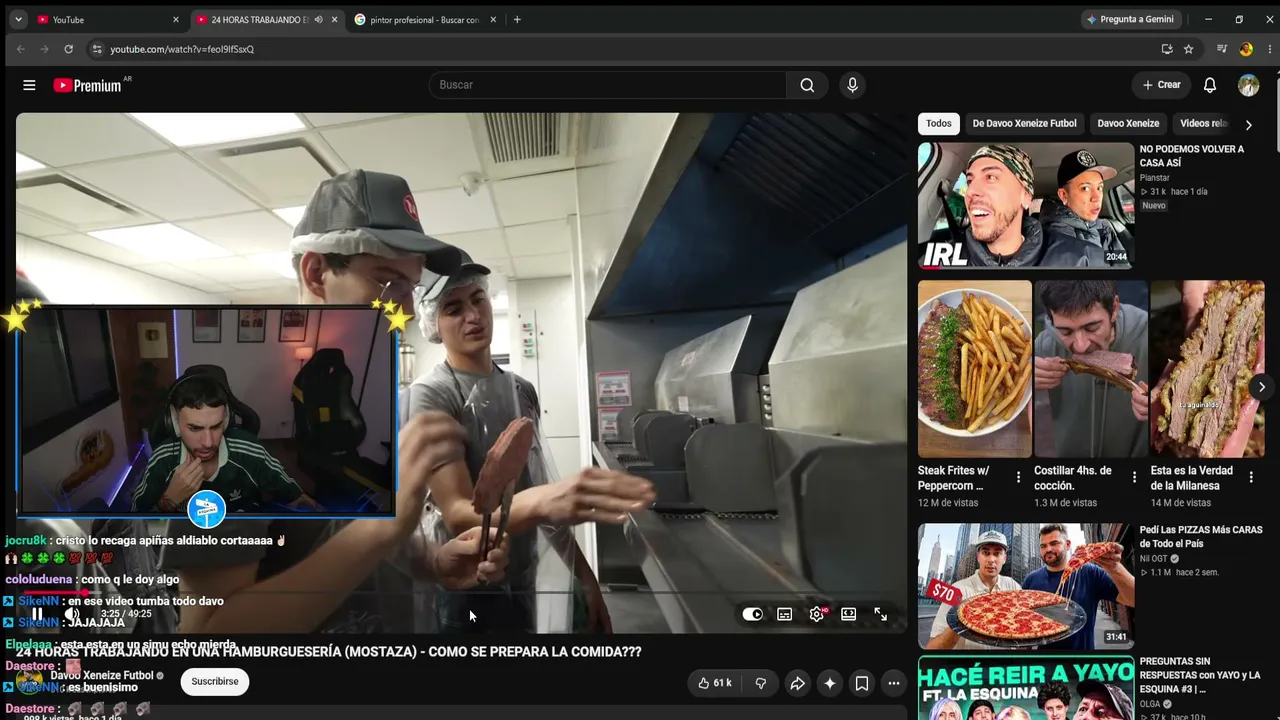Switch to the first YouTube browser tab
The image size is (1280, 720).
pos(104,19)
